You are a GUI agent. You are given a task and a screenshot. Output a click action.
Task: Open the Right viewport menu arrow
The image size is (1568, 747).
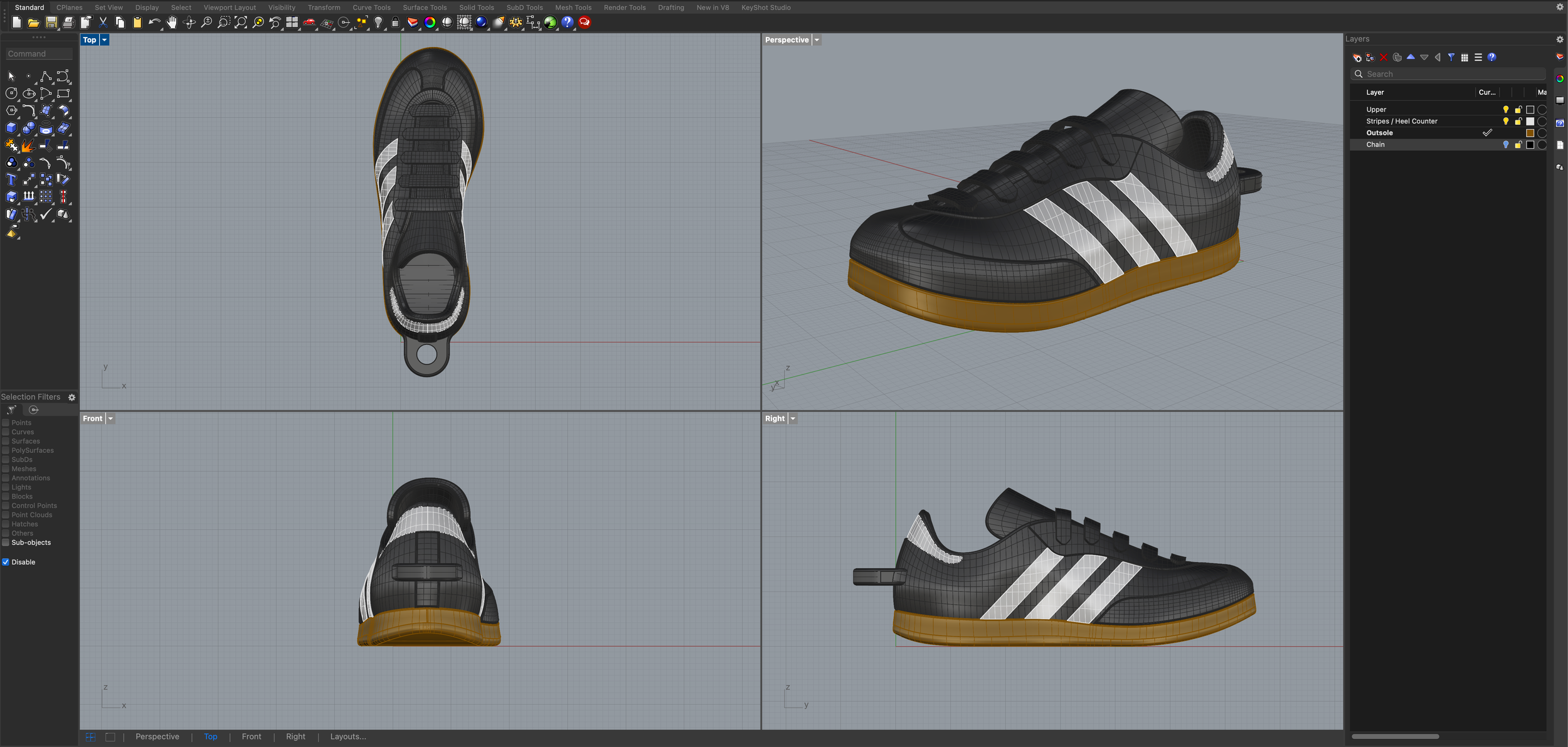pos(793,418)
